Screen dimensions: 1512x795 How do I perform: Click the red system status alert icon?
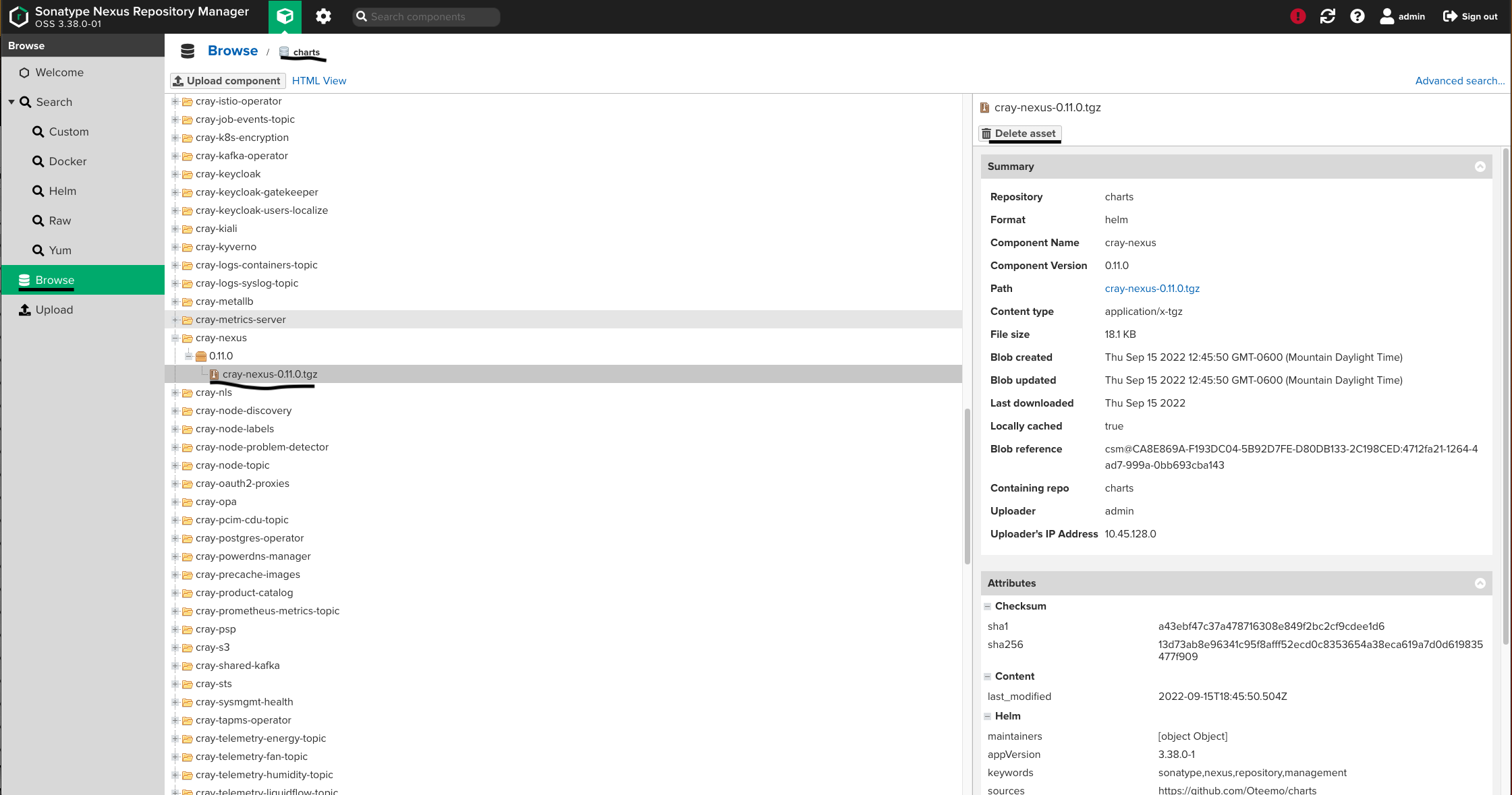pos(1297,16)
